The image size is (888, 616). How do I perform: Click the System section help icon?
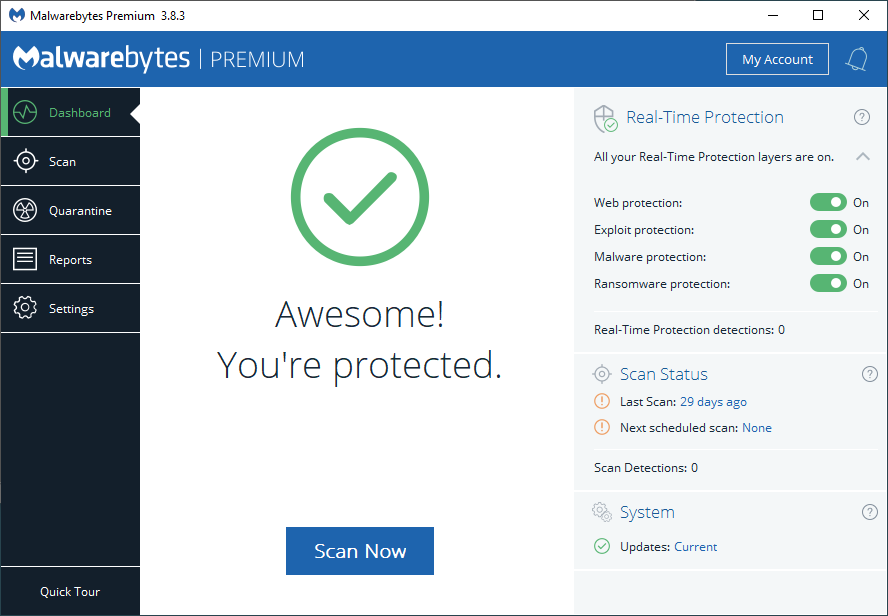869,512
